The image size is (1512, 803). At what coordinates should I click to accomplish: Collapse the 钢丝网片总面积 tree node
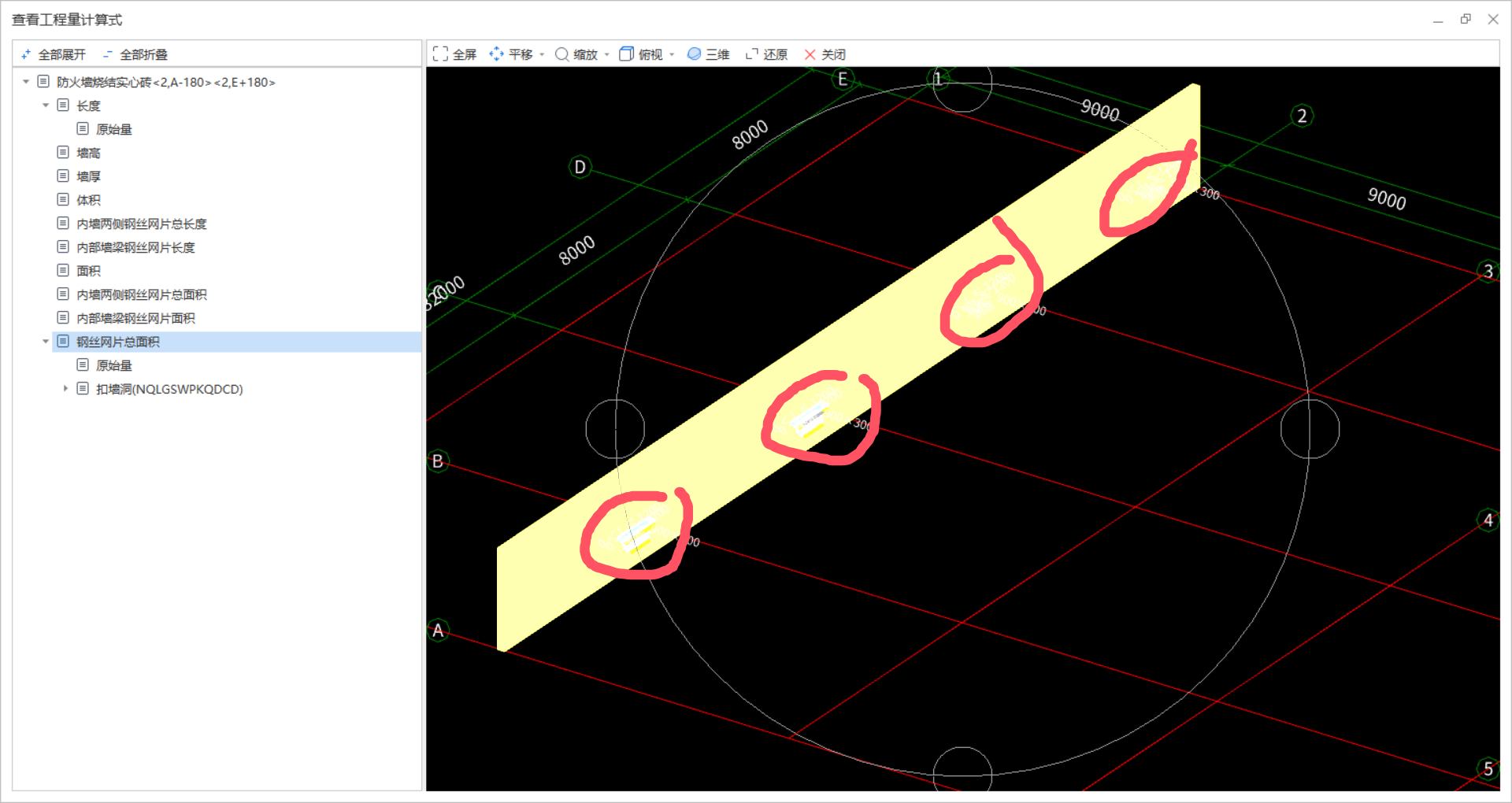[x=46, y=342]
